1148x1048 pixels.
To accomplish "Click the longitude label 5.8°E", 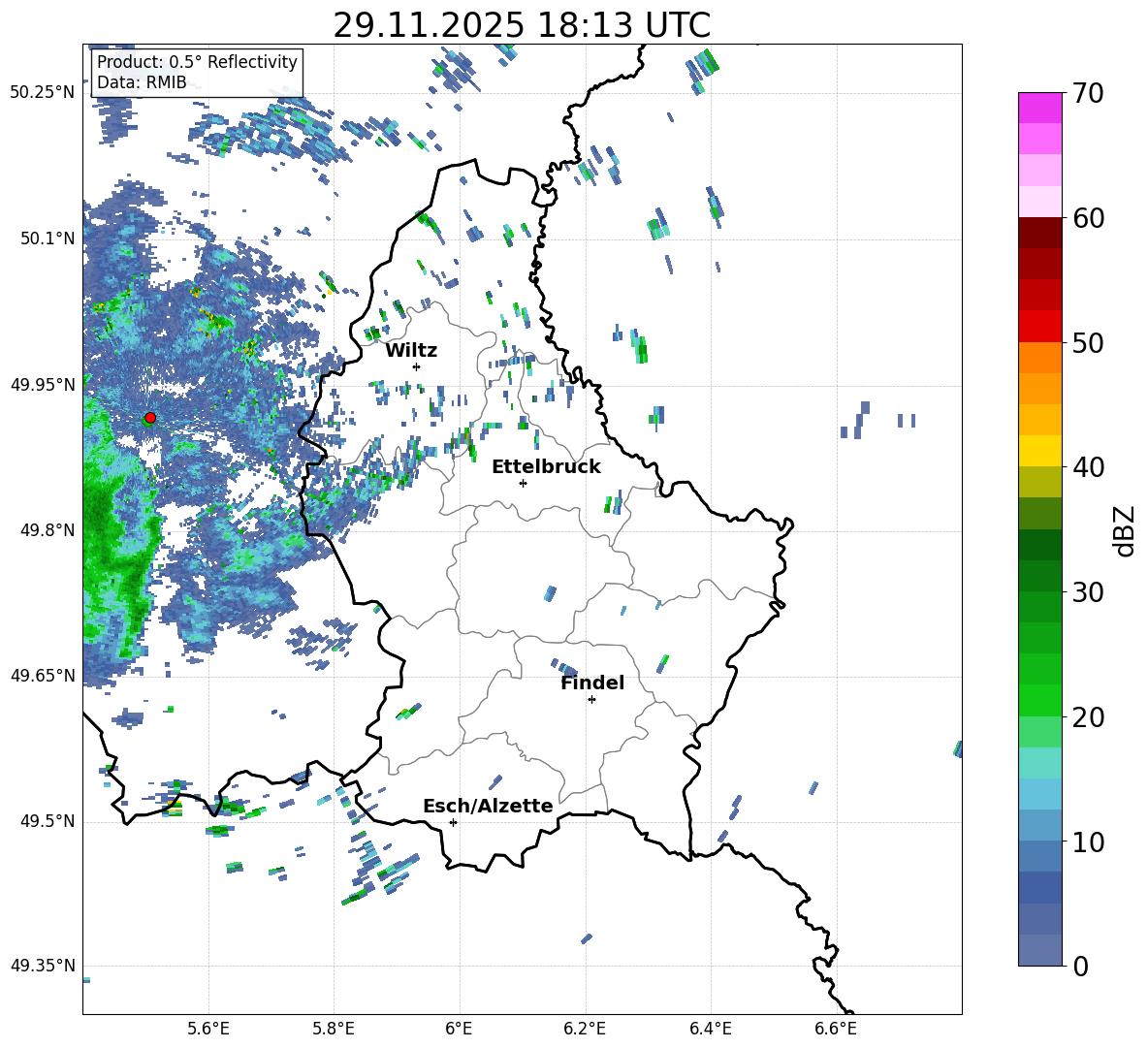I will [334, 1029].
